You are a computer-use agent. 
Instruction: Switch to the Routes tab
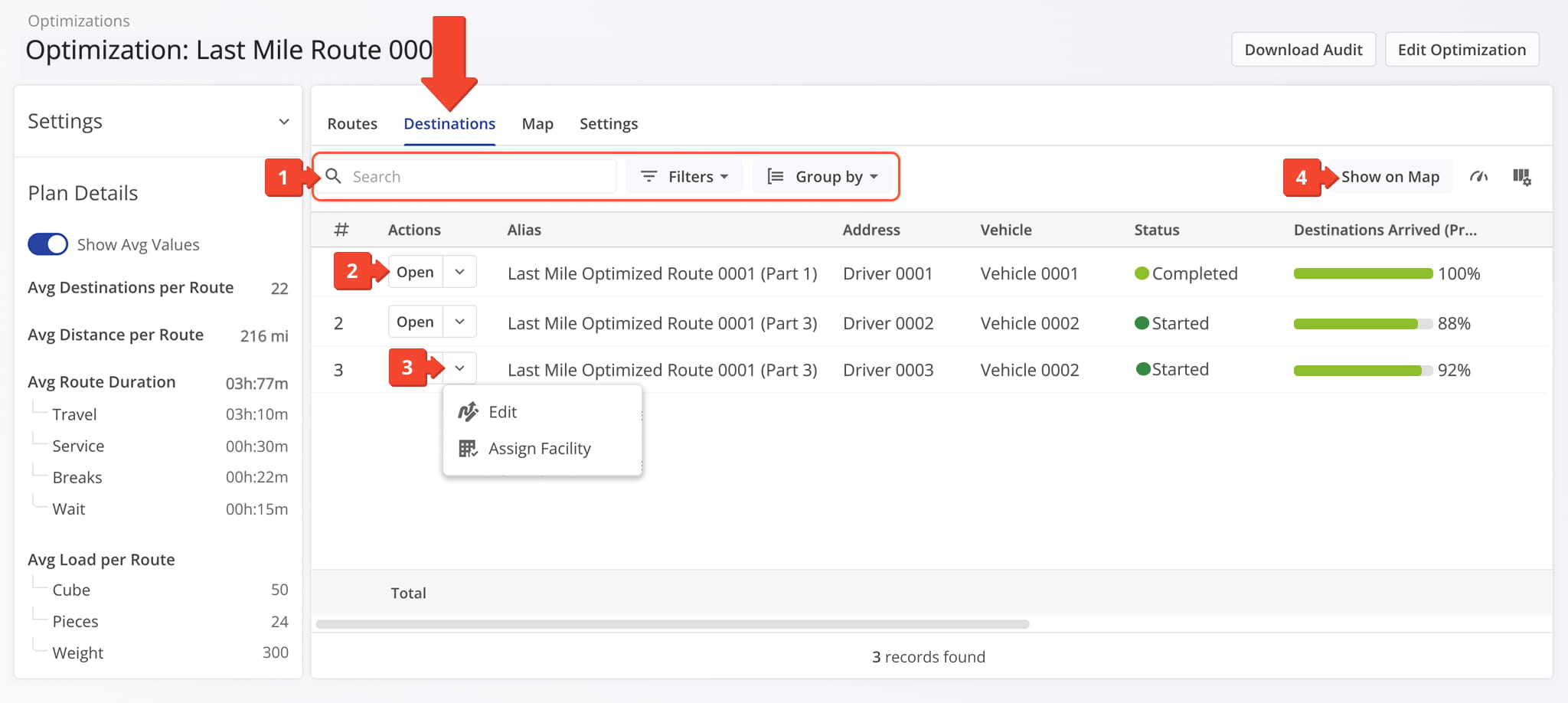352,123
